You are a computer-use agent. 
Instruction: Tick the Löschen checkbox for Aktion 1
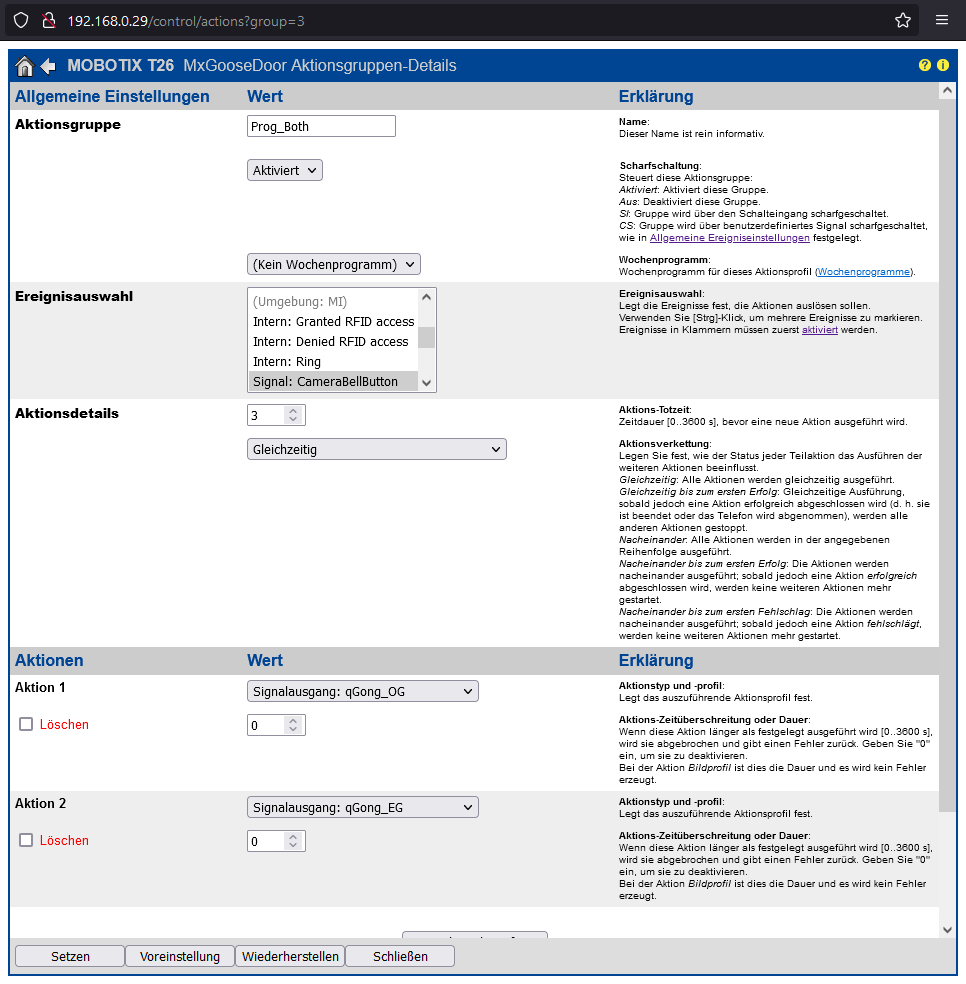(x=26, y=724)
